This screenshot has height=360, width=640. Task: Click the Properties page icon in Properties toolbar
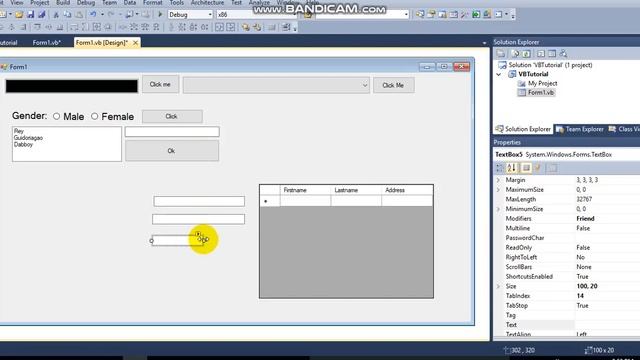coord(526,168)
